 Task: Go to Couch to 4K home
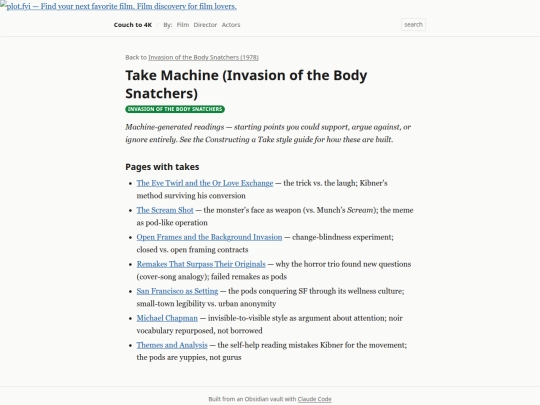tap(133, 25)
